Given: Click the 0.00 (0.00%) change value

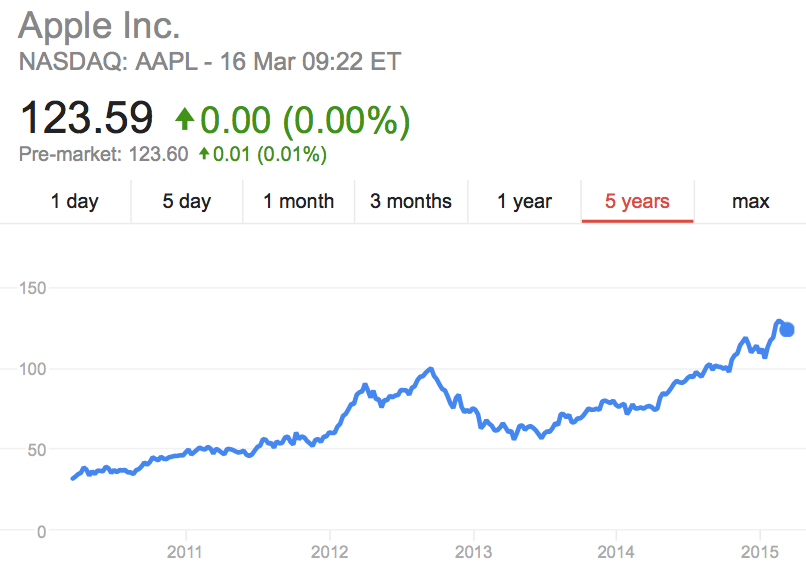Looking at the screenshot, I should 305,120.
